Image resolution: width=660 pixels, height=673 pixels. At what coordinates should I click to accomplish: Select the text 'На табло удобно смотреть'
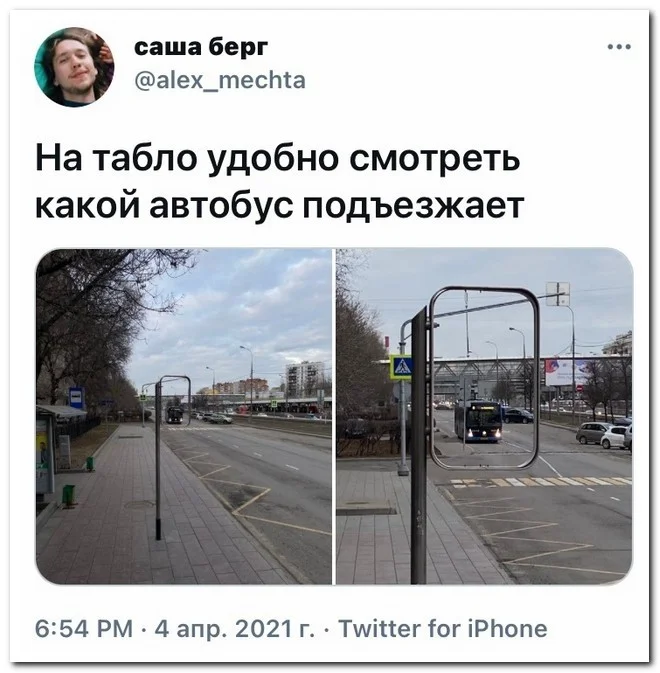[278, 158]
